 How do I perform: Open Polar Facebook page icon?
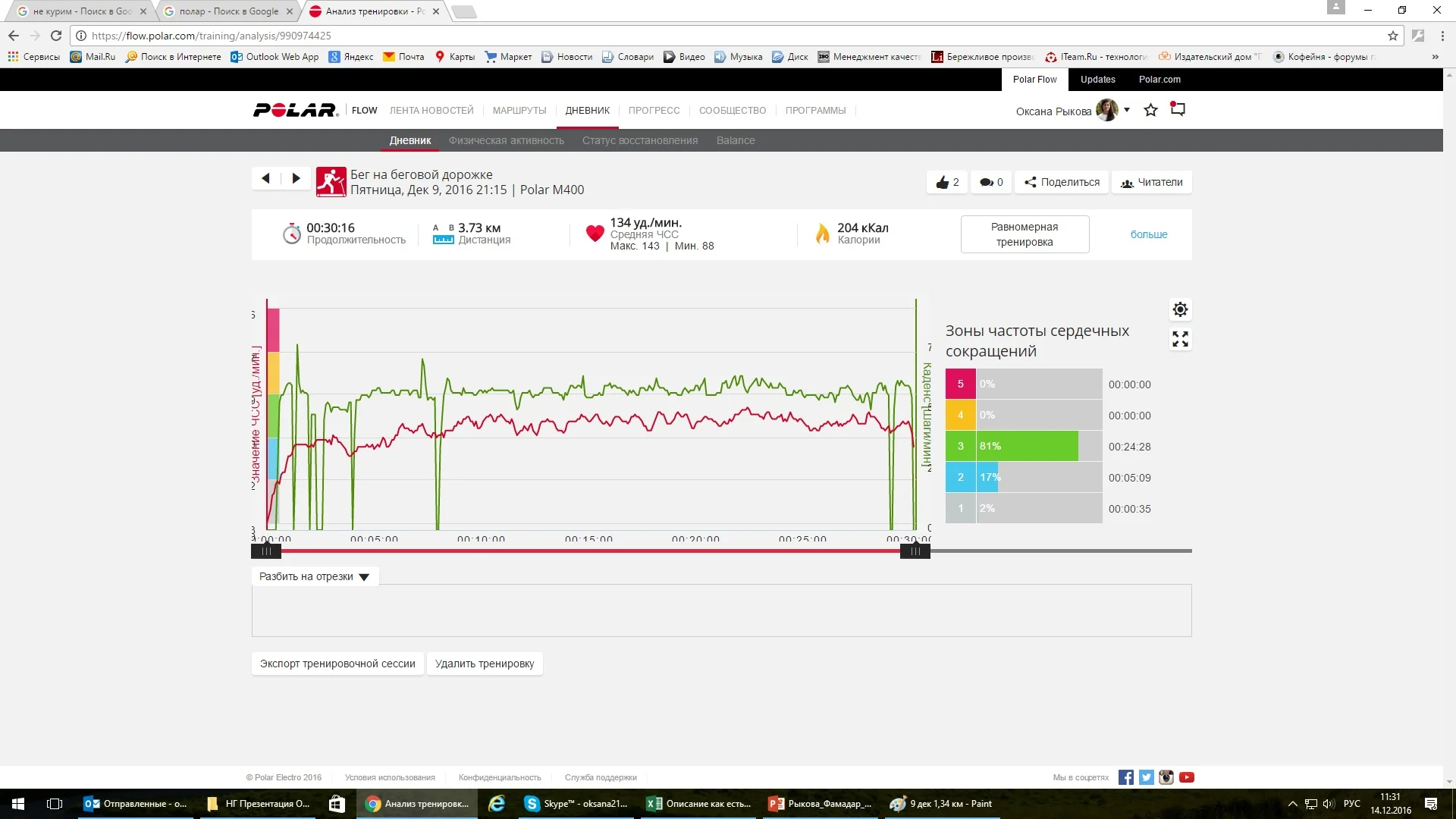tap(1126, 777)
